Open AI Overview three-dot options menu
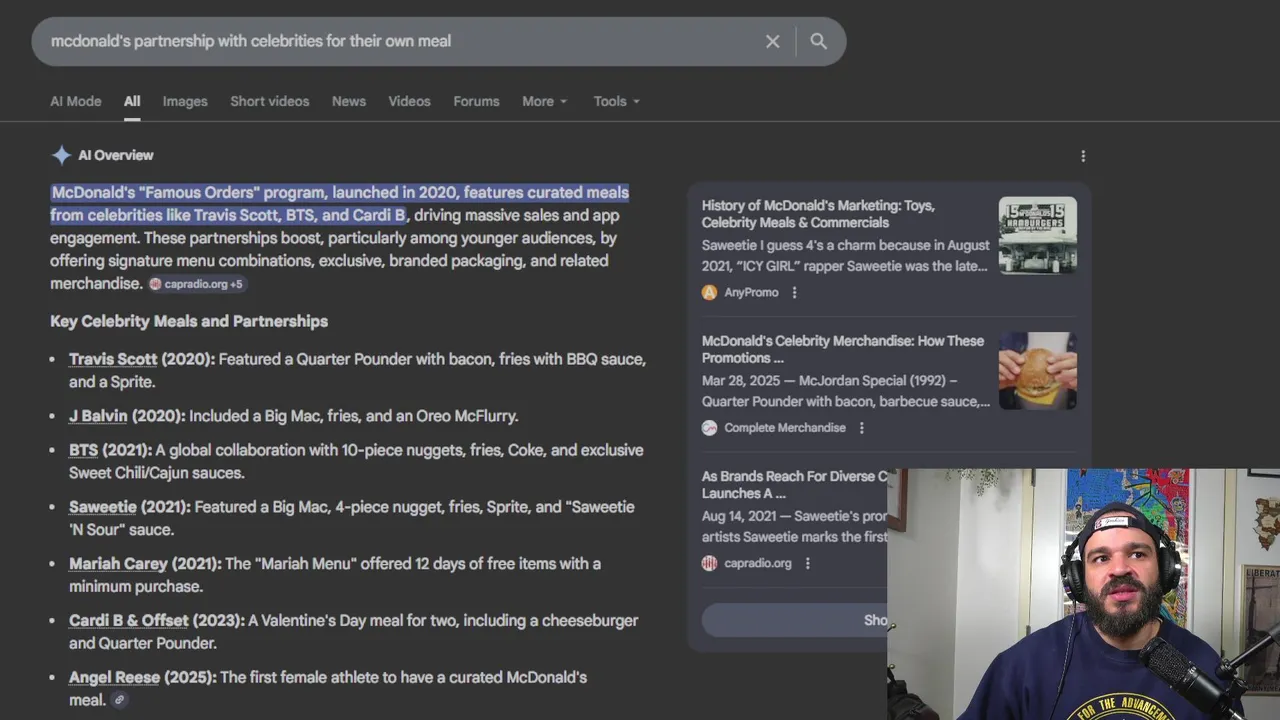 tap(1083, 156)
